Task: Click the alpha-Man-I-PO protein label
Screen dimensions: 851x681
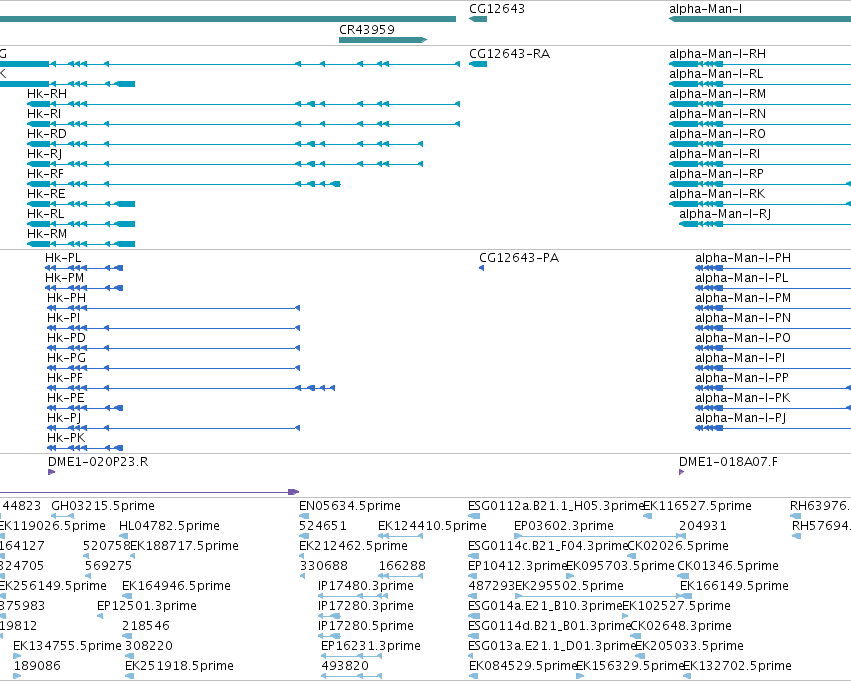Action: point(743,339)
